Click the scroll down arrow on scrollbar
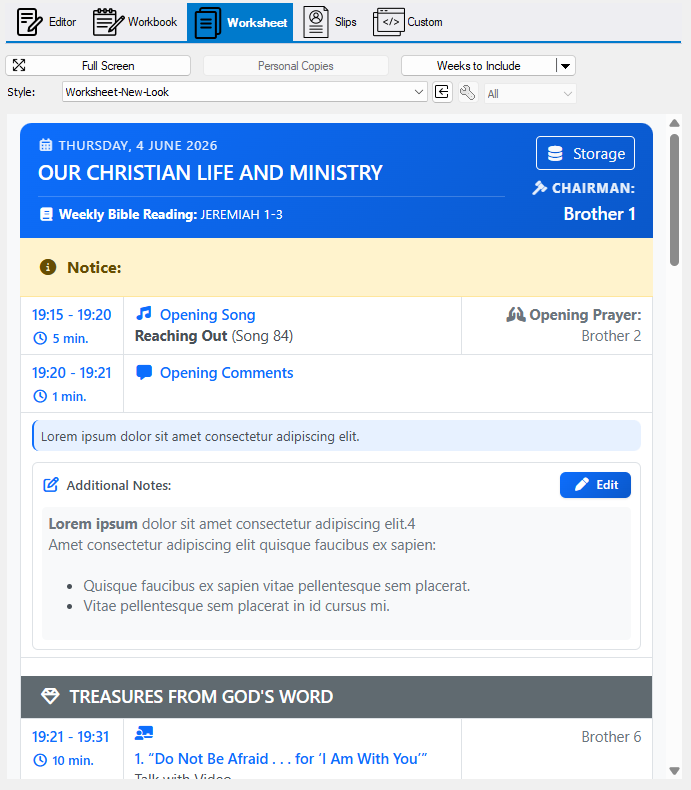Viewport: 691px width, 790px height. pyautogui.click(x=674, y=771)
